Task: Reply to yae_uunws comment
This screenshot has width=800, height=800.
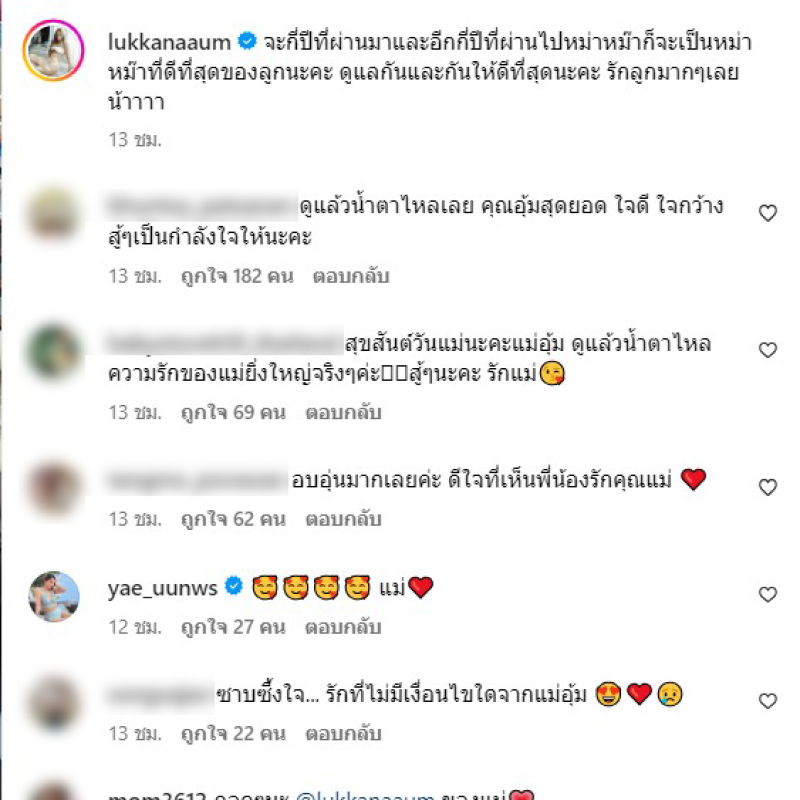Action: tap(343, 627)
